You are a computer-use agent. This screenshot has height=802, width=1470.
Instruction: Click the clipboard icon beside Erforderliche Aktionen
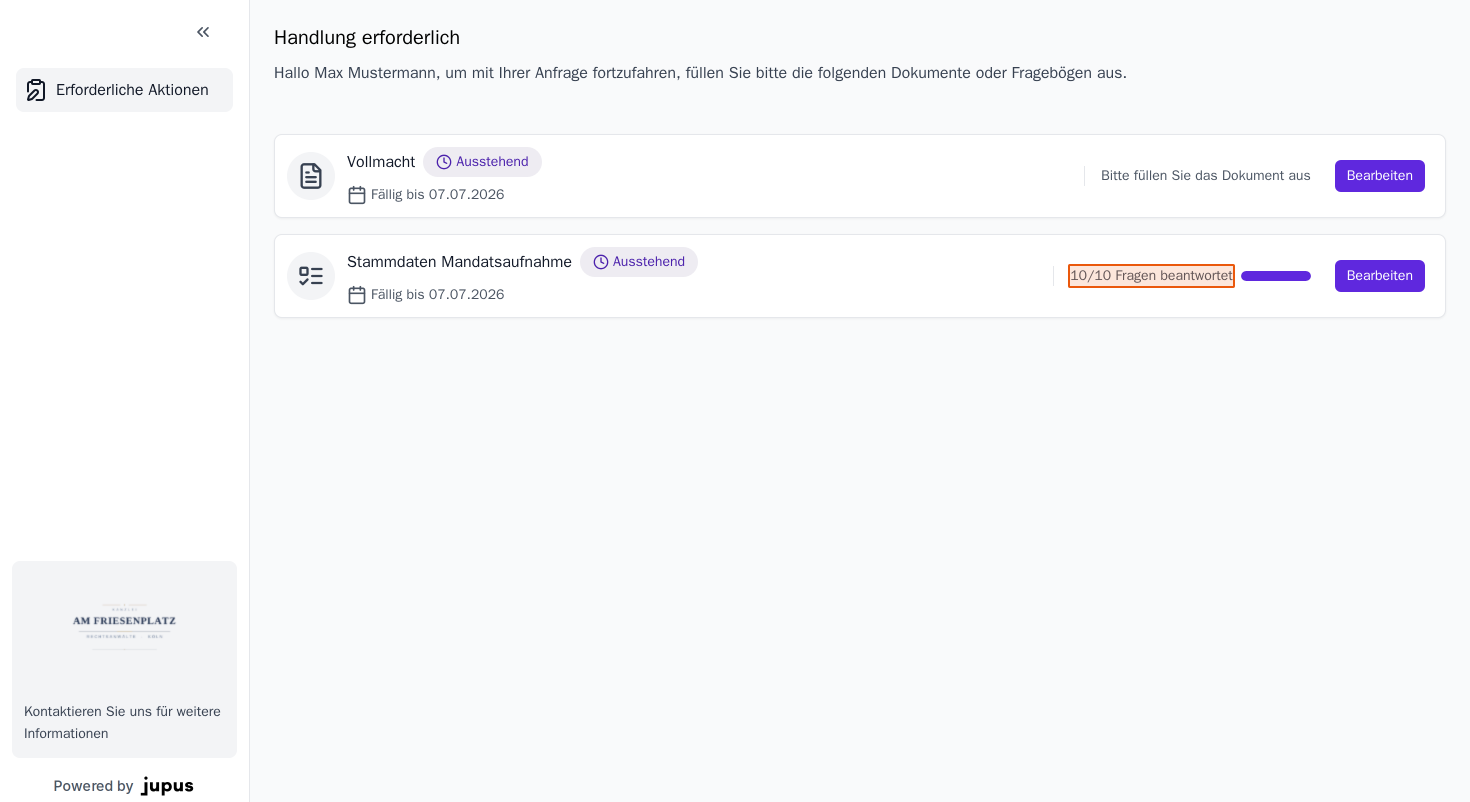pyautogui.click(x=36, y=90)
